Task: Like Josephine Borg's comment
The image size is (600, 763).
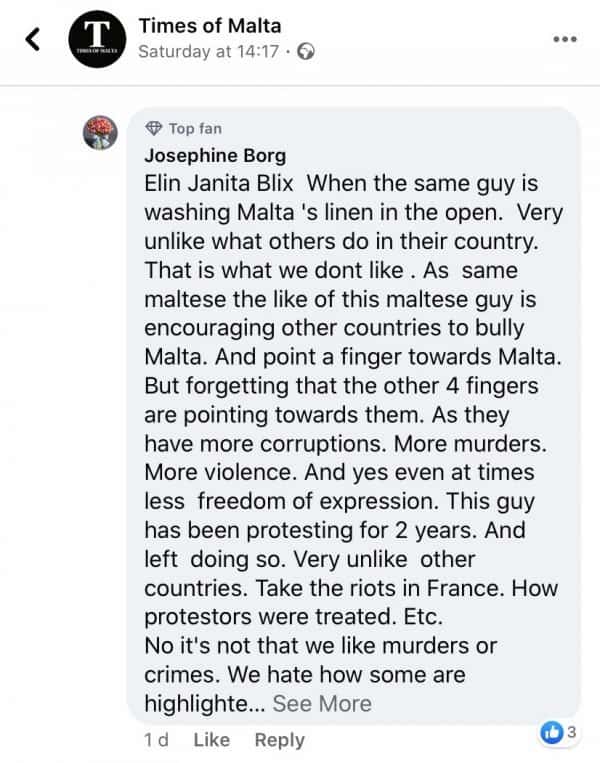Action: point(211,740)
